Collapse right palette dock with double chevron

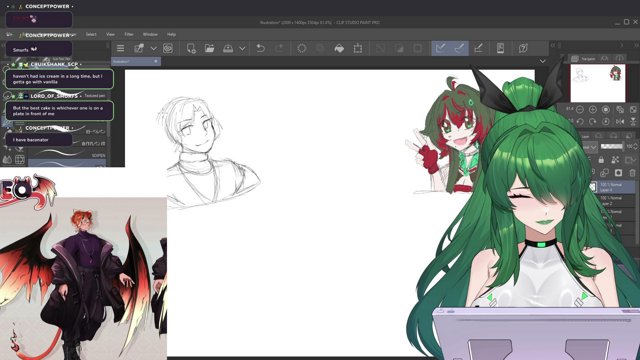(553, 45)
